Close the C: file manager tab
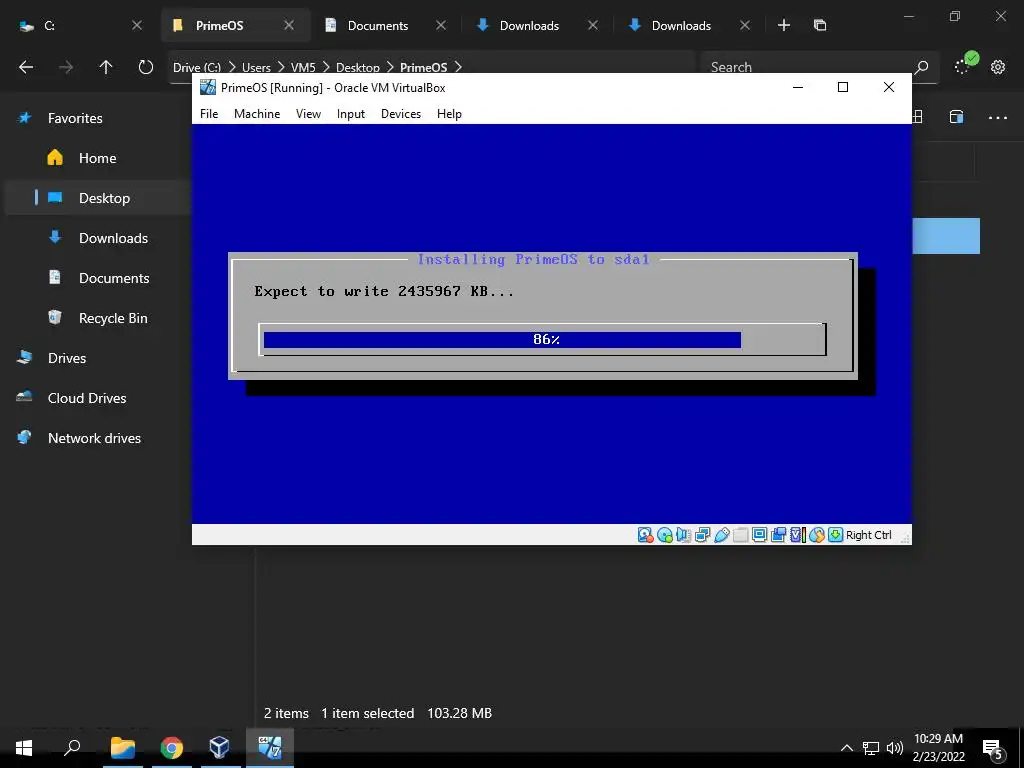1024x768 pixels. pos(136,25)
